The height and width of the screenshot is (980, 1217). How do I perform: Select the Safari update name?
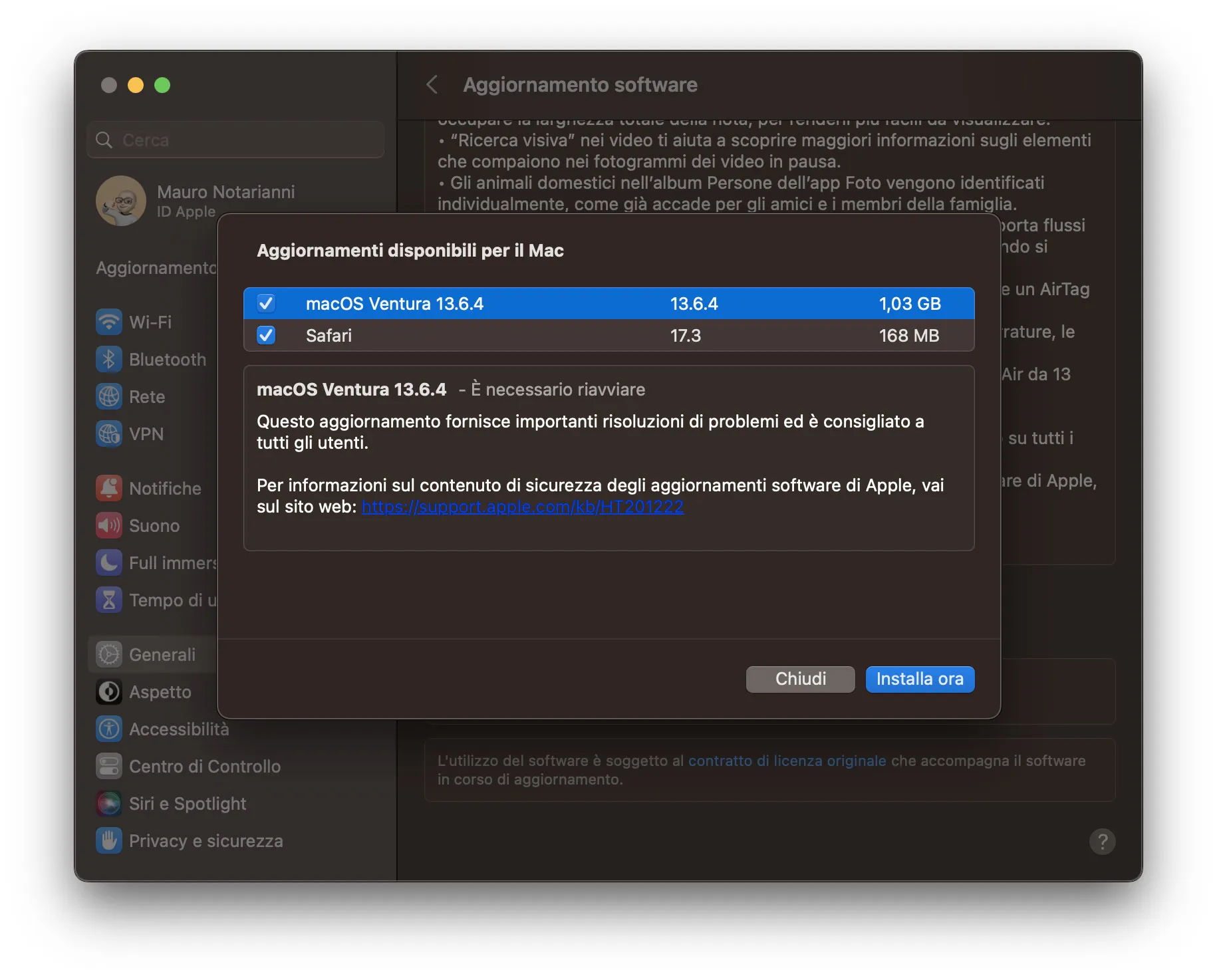tap(329, 336)
